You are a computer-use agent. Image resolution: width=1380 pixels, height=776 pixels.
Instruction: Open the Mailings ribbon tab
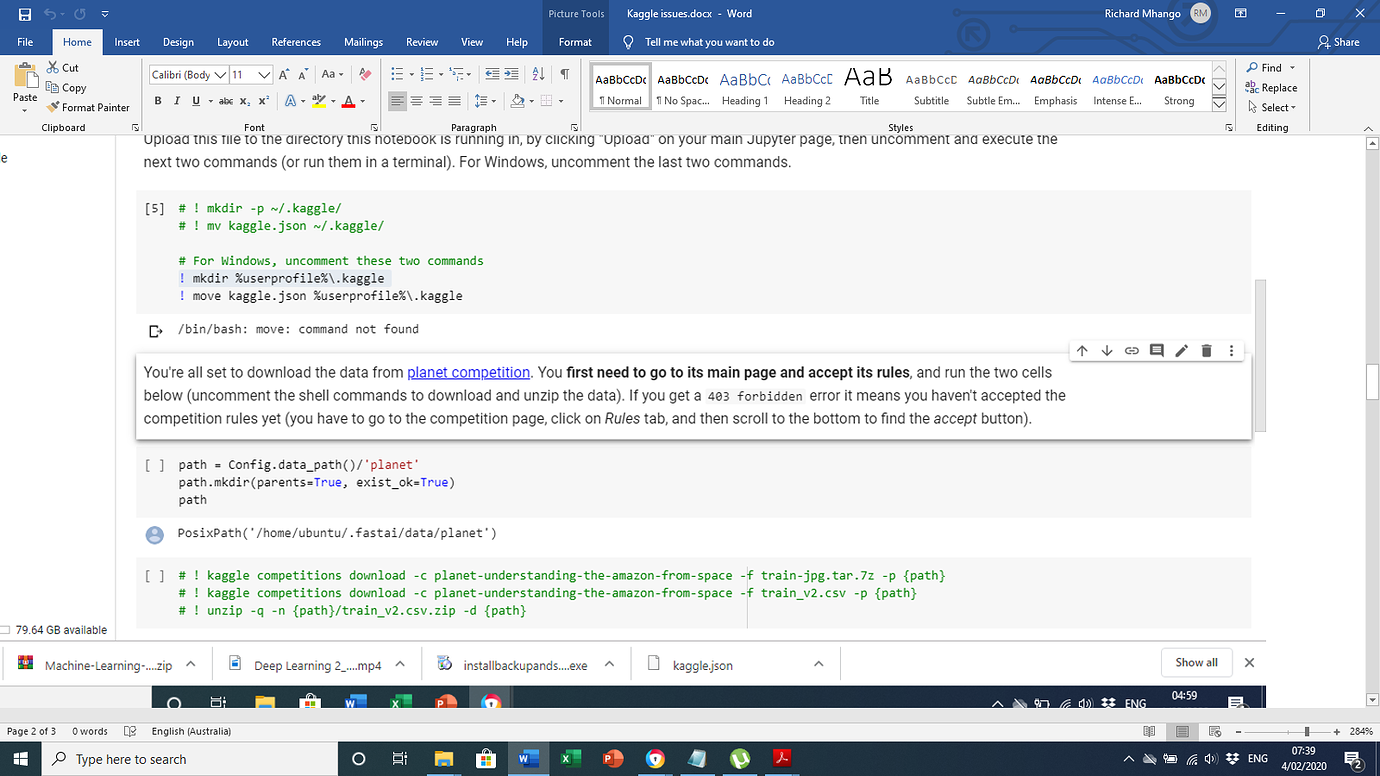tap(362, 42)
